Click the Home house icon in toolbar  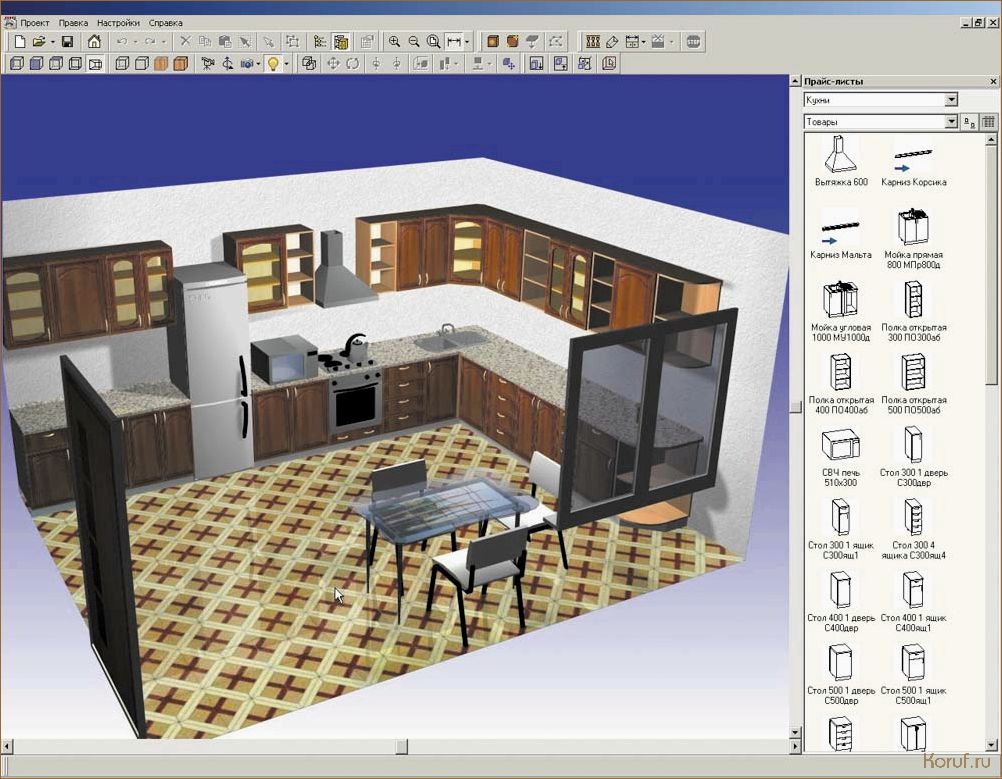point(94,42)
